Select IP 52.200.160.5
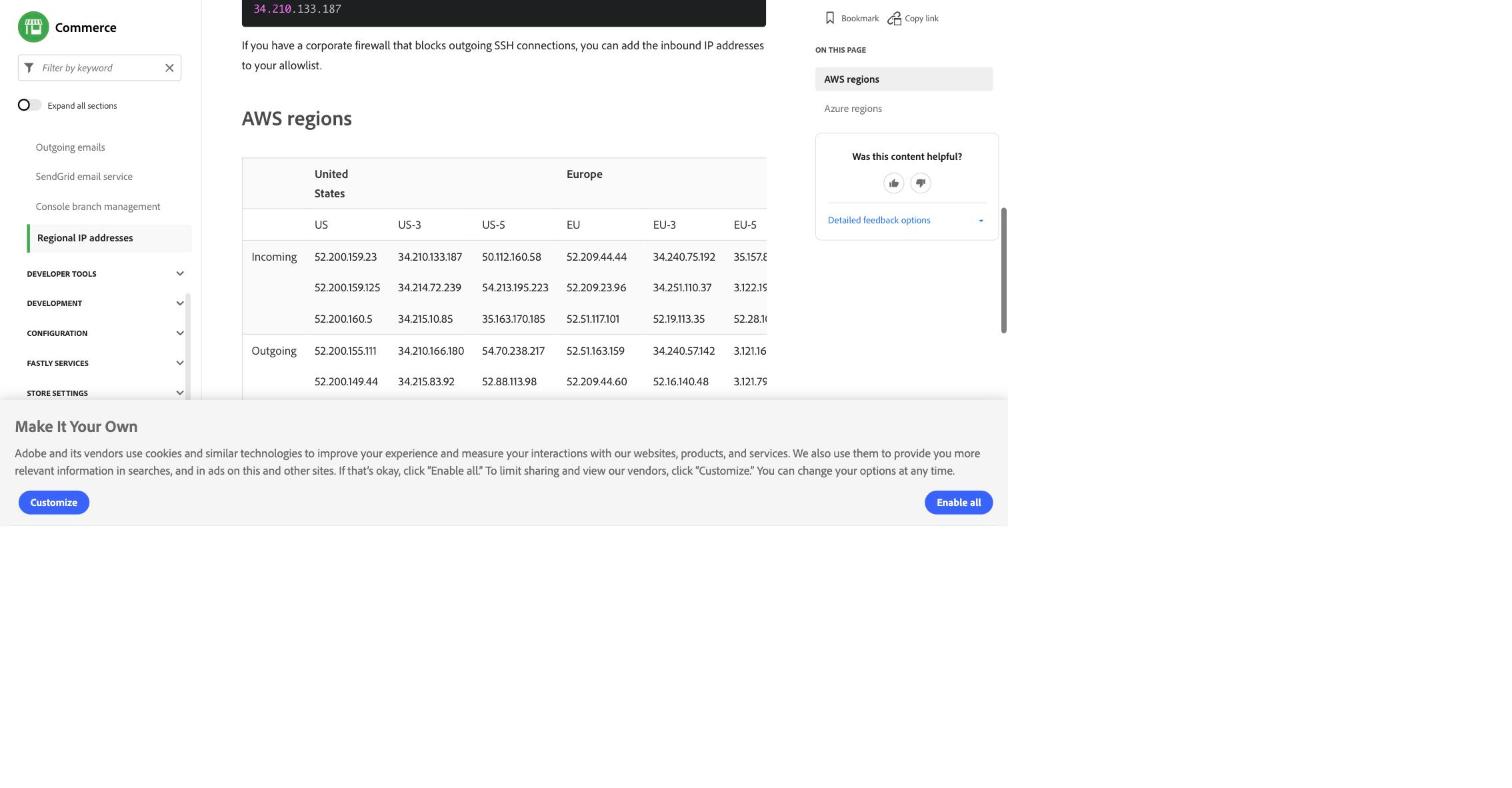The image size is (1512, 788). [343, 319]
